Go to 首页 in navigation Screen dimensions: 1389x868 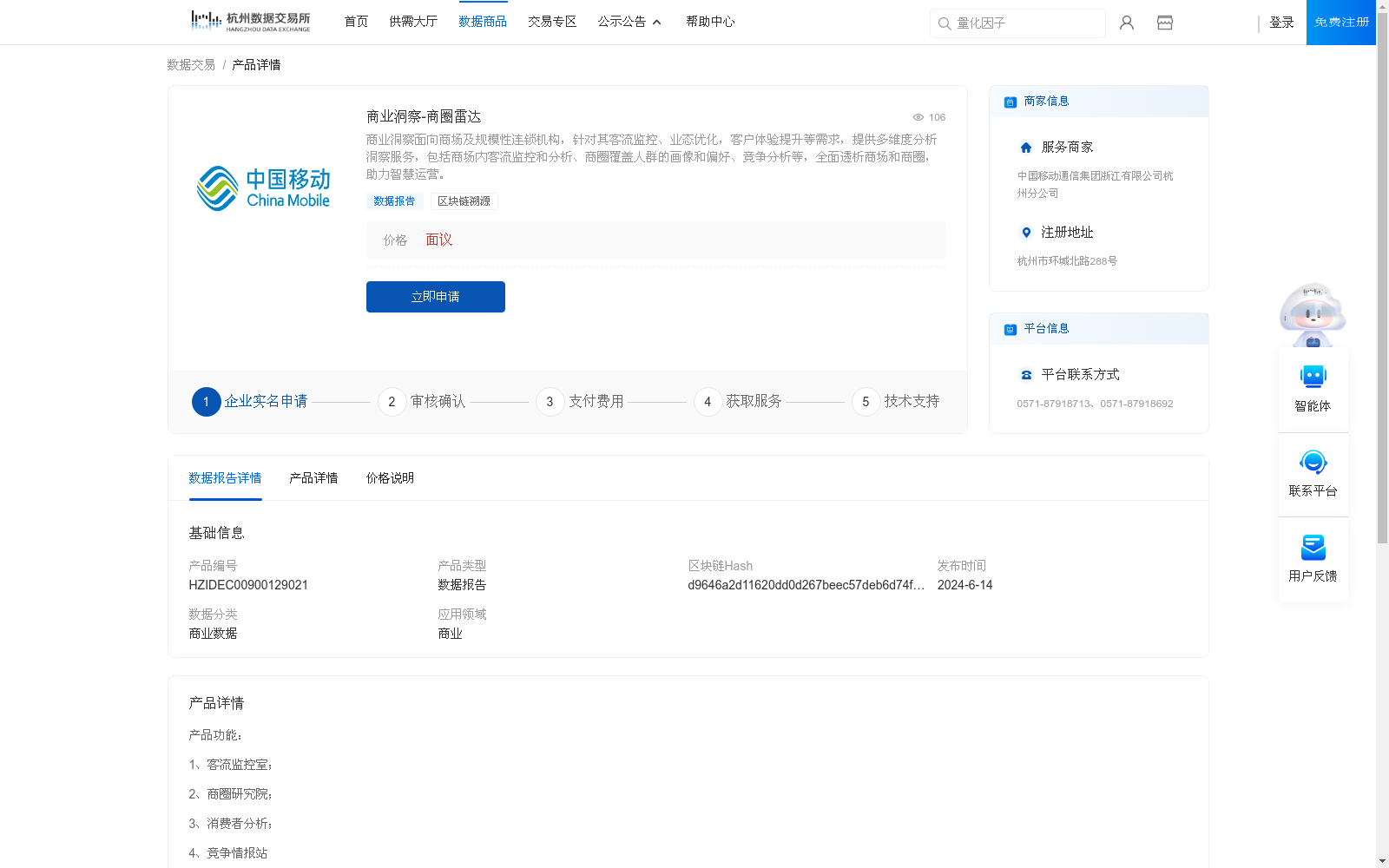click(356, 22)
